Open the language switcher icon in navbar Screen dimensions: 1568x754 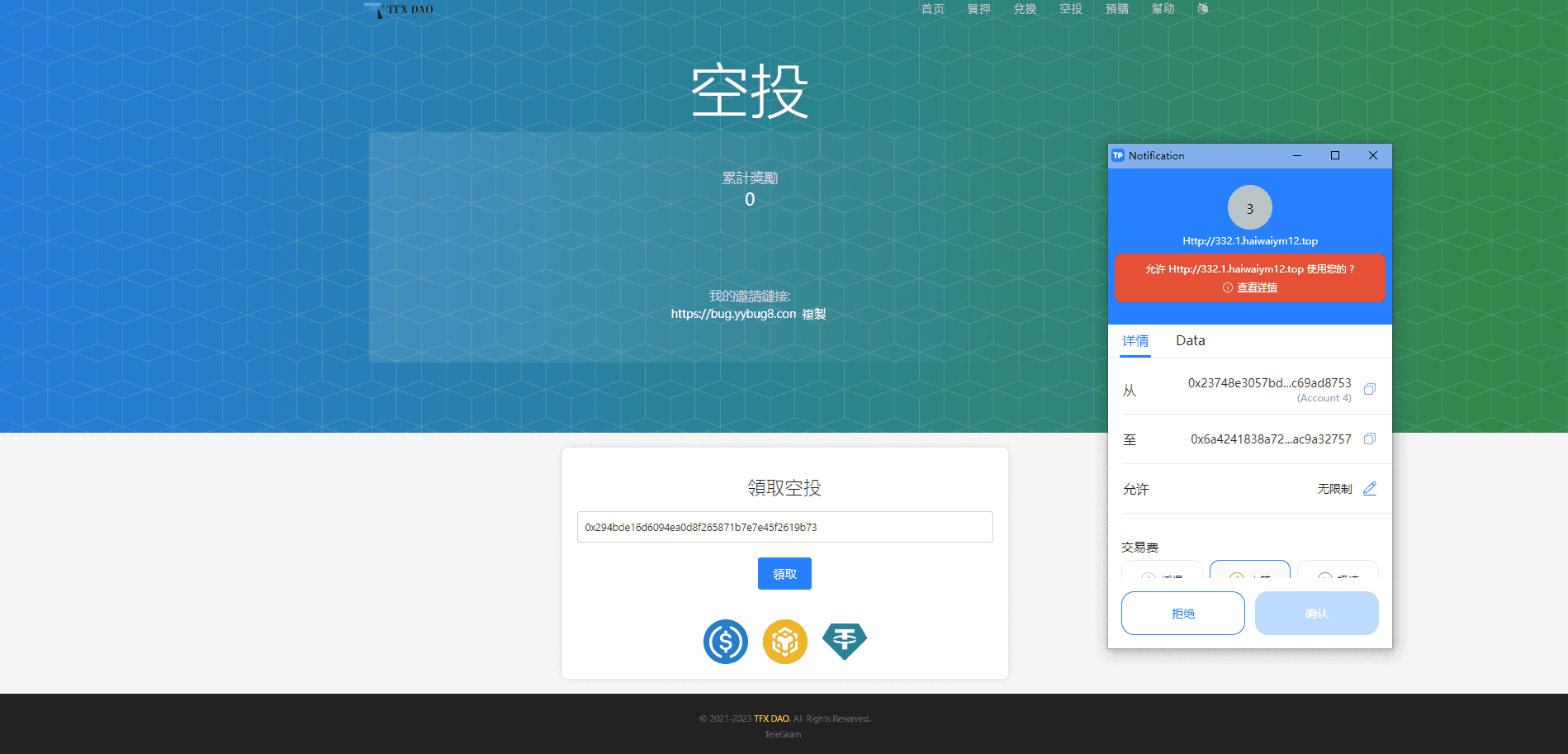pyautogui.click(x=1202, y=9)
